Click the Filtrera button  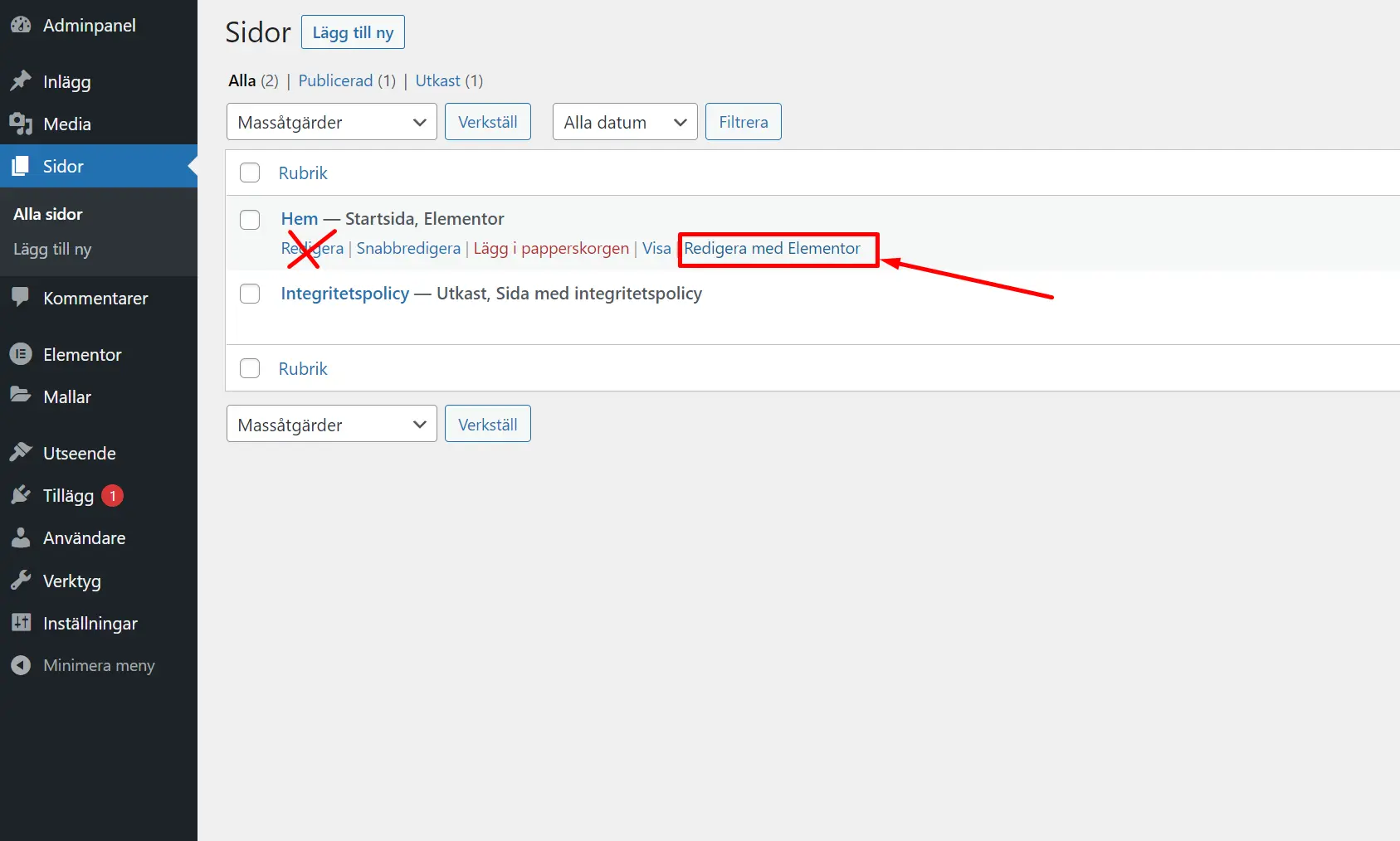coord(743,122)
